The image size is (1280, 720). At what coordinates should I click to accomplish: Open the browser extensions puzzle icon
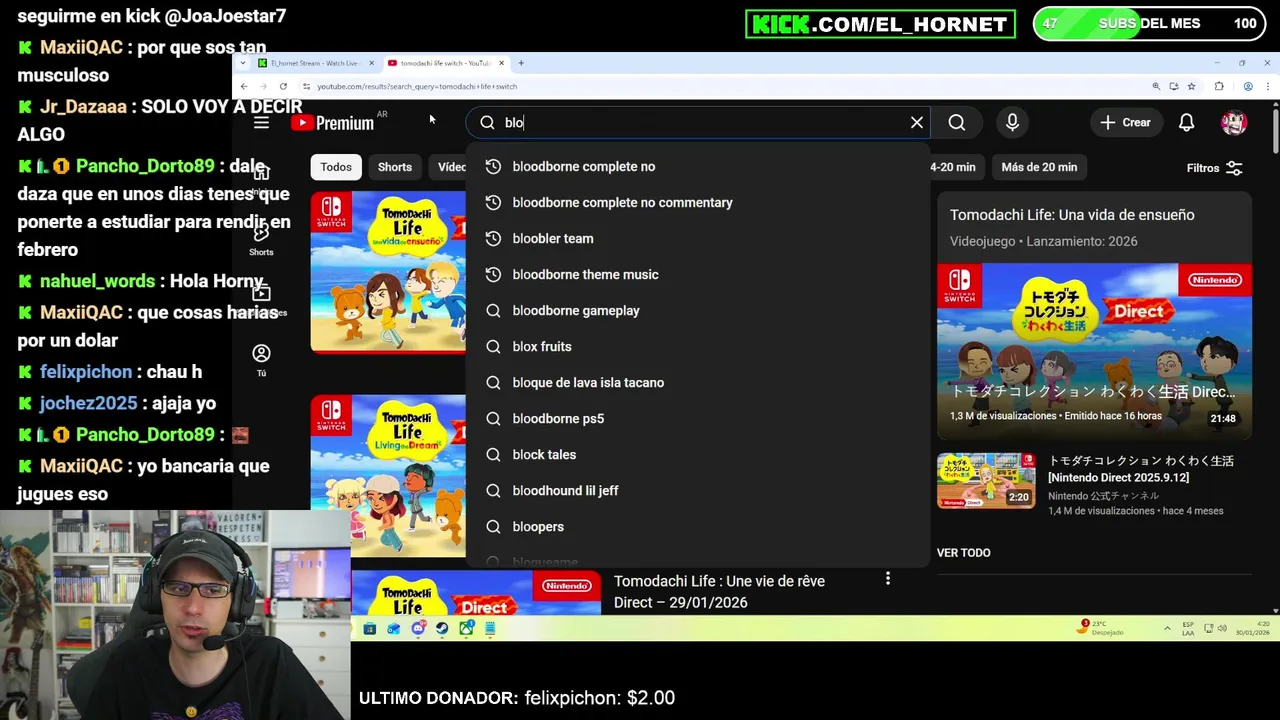1219,86
